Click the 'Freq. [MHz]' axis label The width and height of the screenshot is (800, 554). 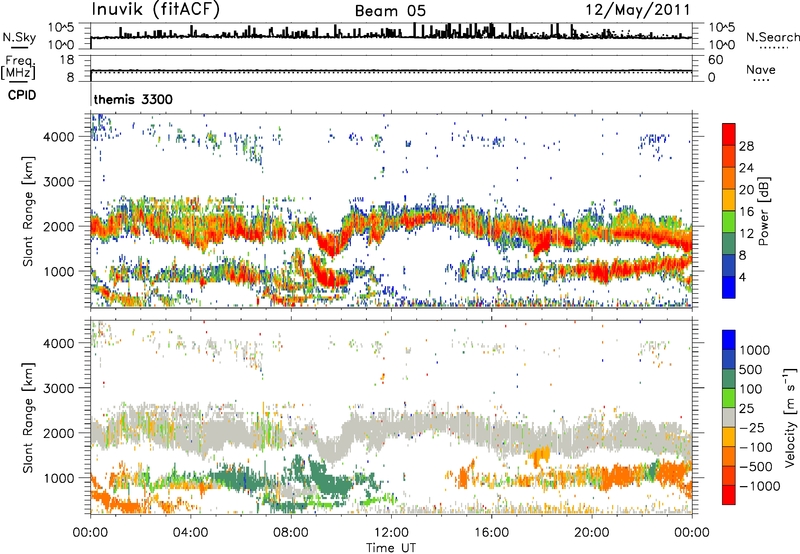(19, 68)
